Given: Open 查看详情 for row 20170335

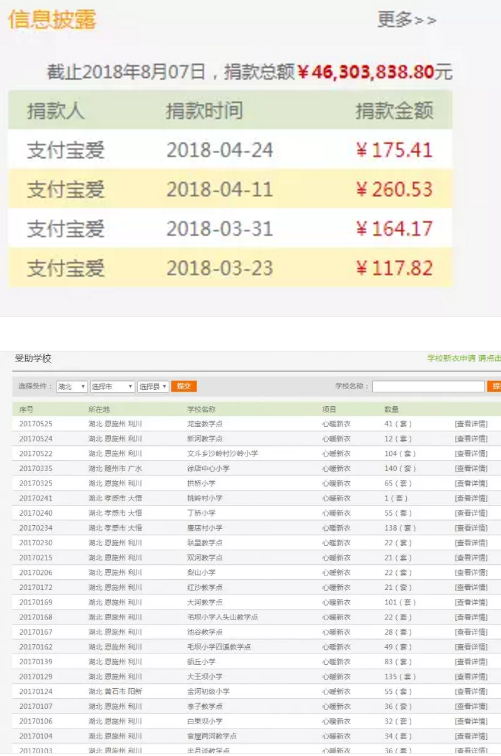Looking at the screenshot, I should click(471, 469).
